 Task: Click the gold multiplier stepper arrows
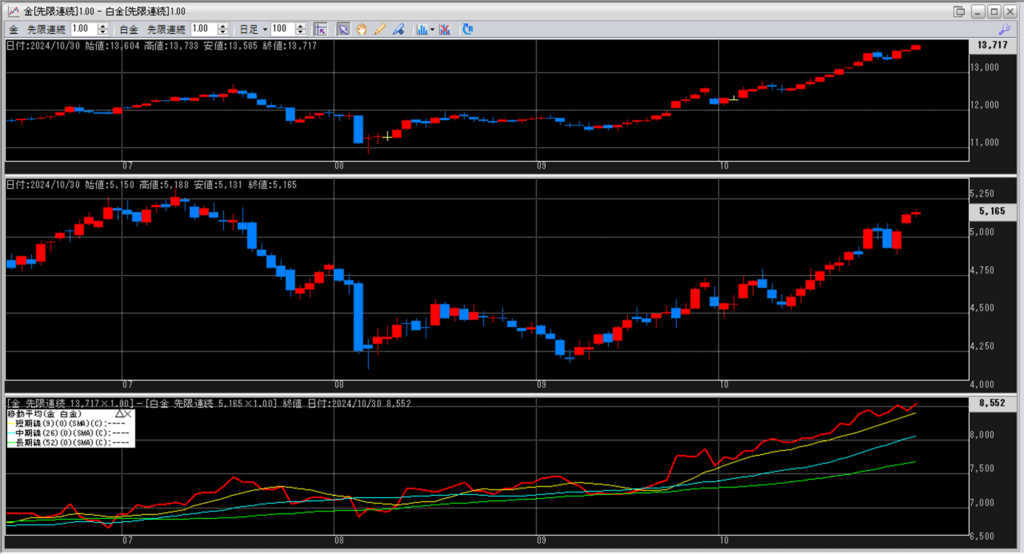click(104, 29)
